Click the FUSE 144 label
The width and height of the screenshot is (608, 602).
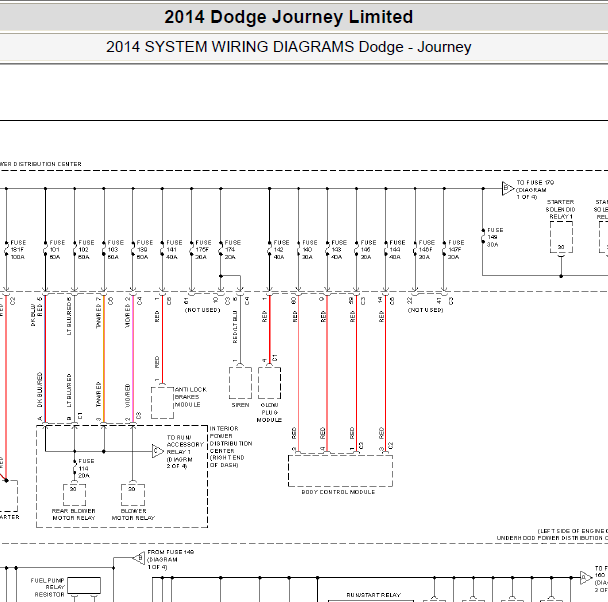pyautogui.click(x=397, y=250)
